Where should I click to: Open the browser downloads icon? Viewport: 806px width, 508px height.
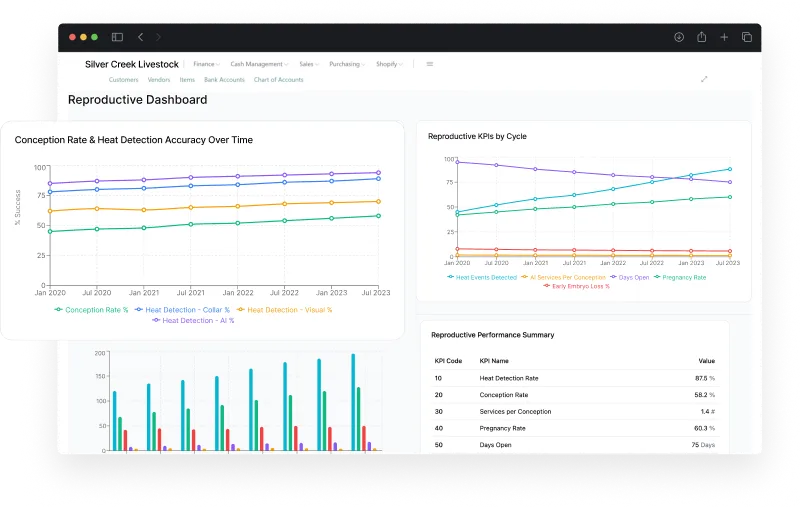pyautogui.click(x=678, y=37)
